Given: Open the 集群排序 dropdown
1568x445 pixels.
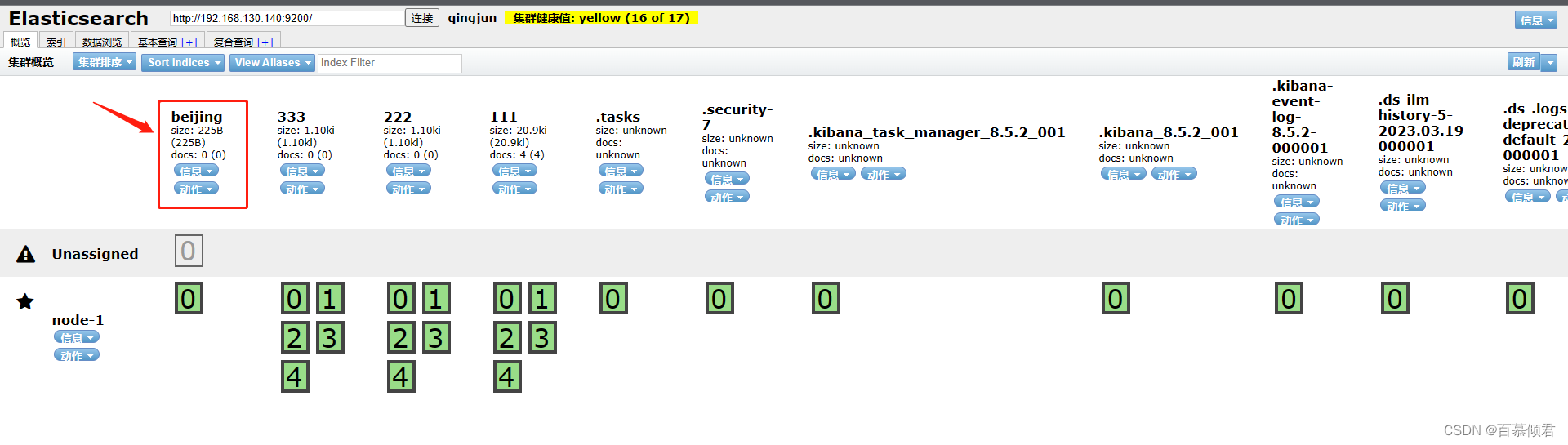Looking at the screenshot, I should (105, 62).
